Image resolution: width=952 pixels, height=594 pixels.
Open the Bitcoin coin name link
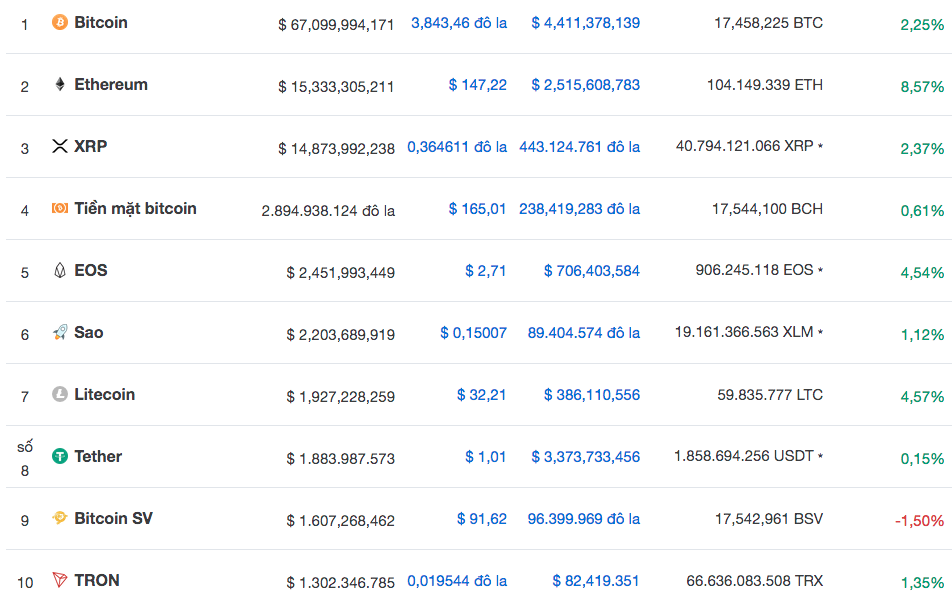(101, 22)
